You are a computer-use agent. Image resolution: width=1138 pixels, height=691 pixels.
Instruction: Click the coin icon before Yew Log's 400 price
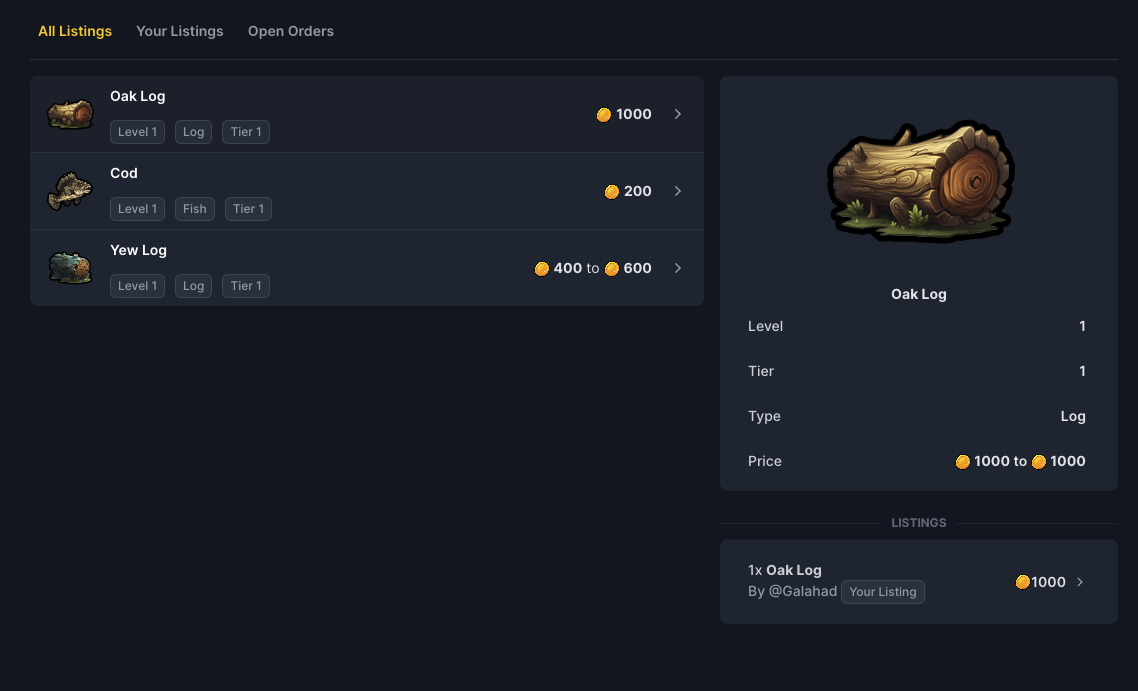click(542, 268)
